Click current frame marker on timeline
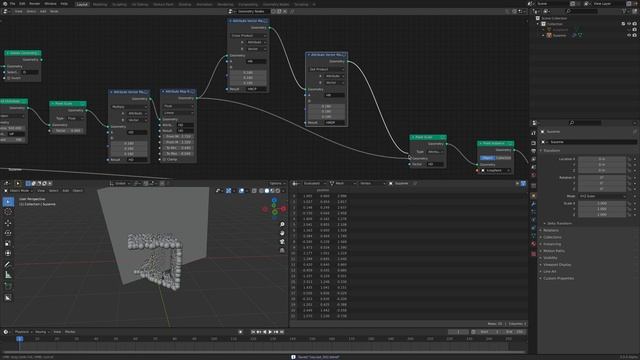This screenshot has height=360, width=640. pos(19,339)
